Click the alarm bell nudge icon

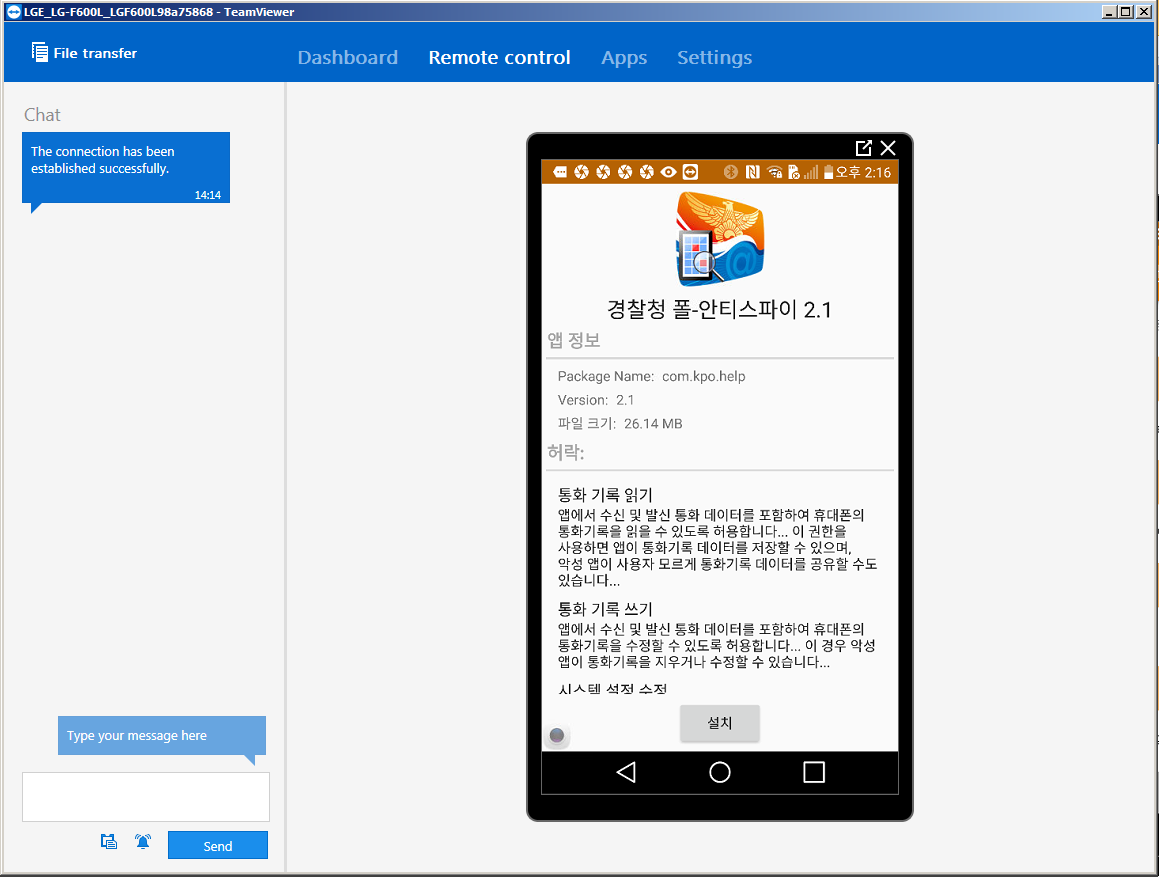tap(143, 842)
